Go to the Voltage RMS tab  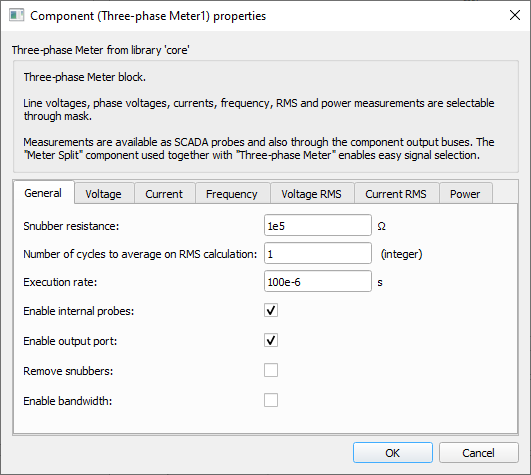coord(312,194)
